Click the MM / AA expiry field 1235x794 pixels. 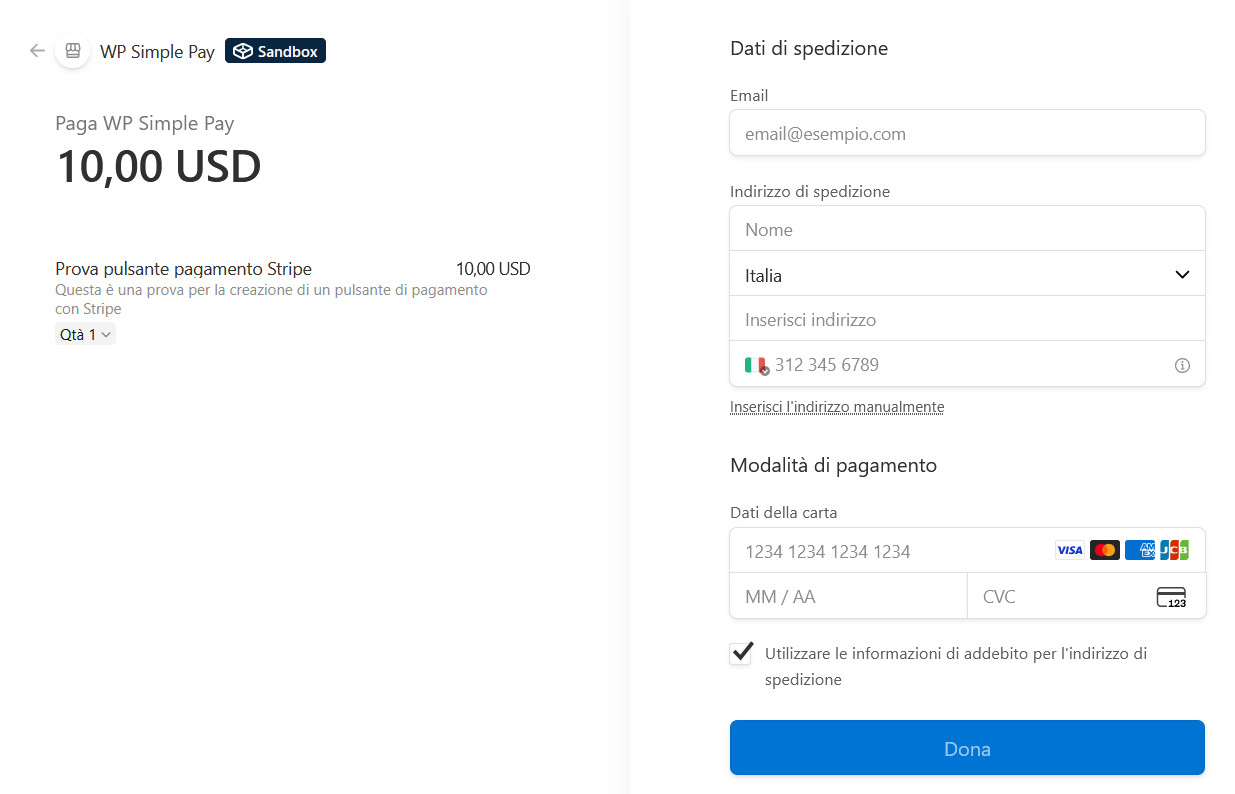pos(848,596)
